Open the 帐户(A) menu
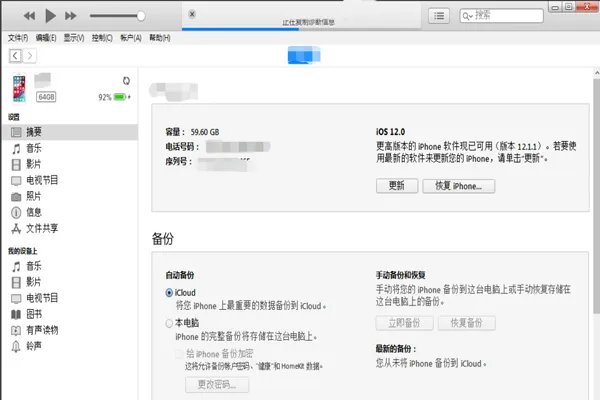The width and height of the screenshot is (600, 400). coord(131,38)
